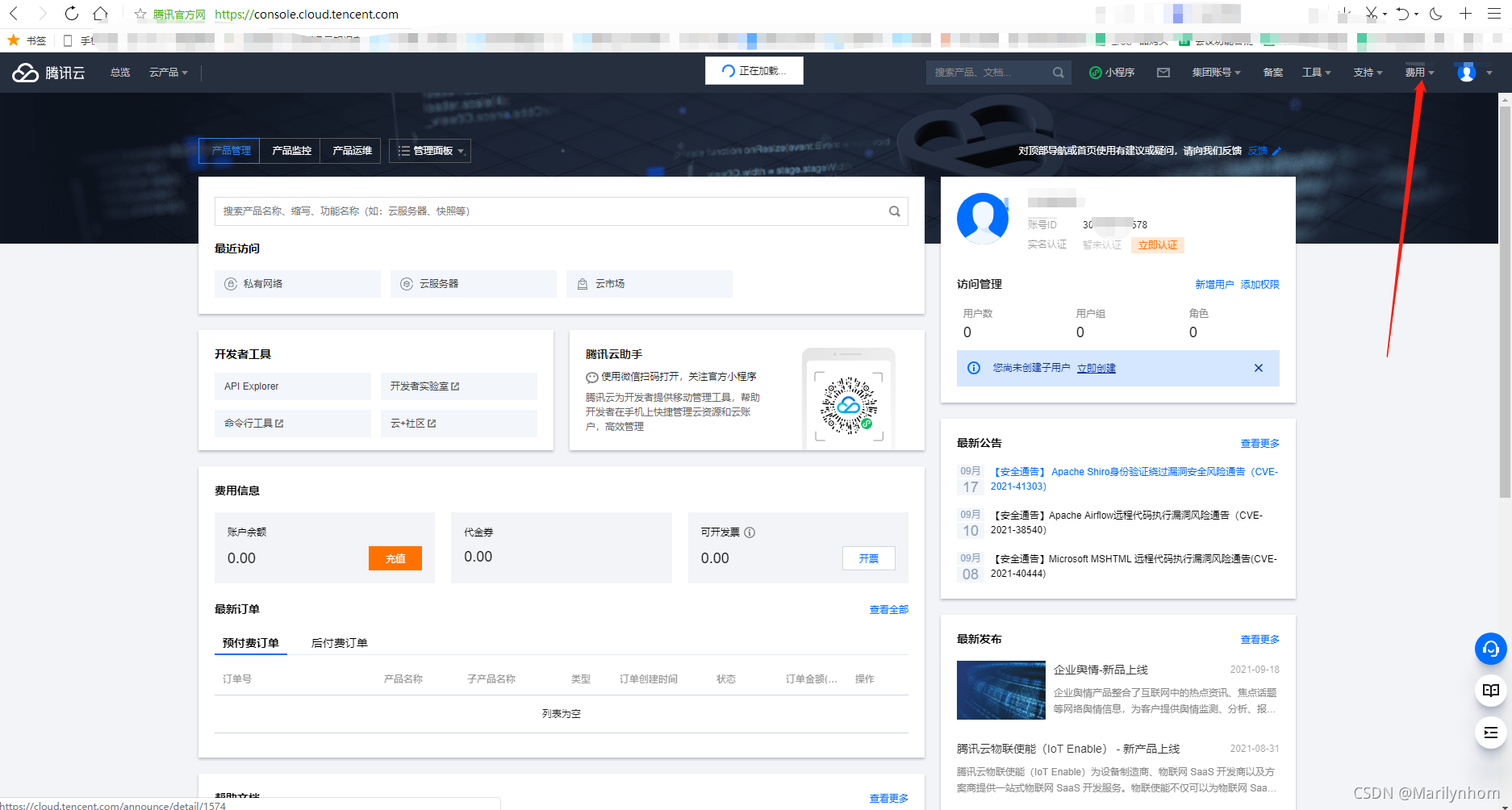Image resolution: width=1512 pixels, height=810 pixels.
Task: Open browser home page icon
Action: (100, 14)
